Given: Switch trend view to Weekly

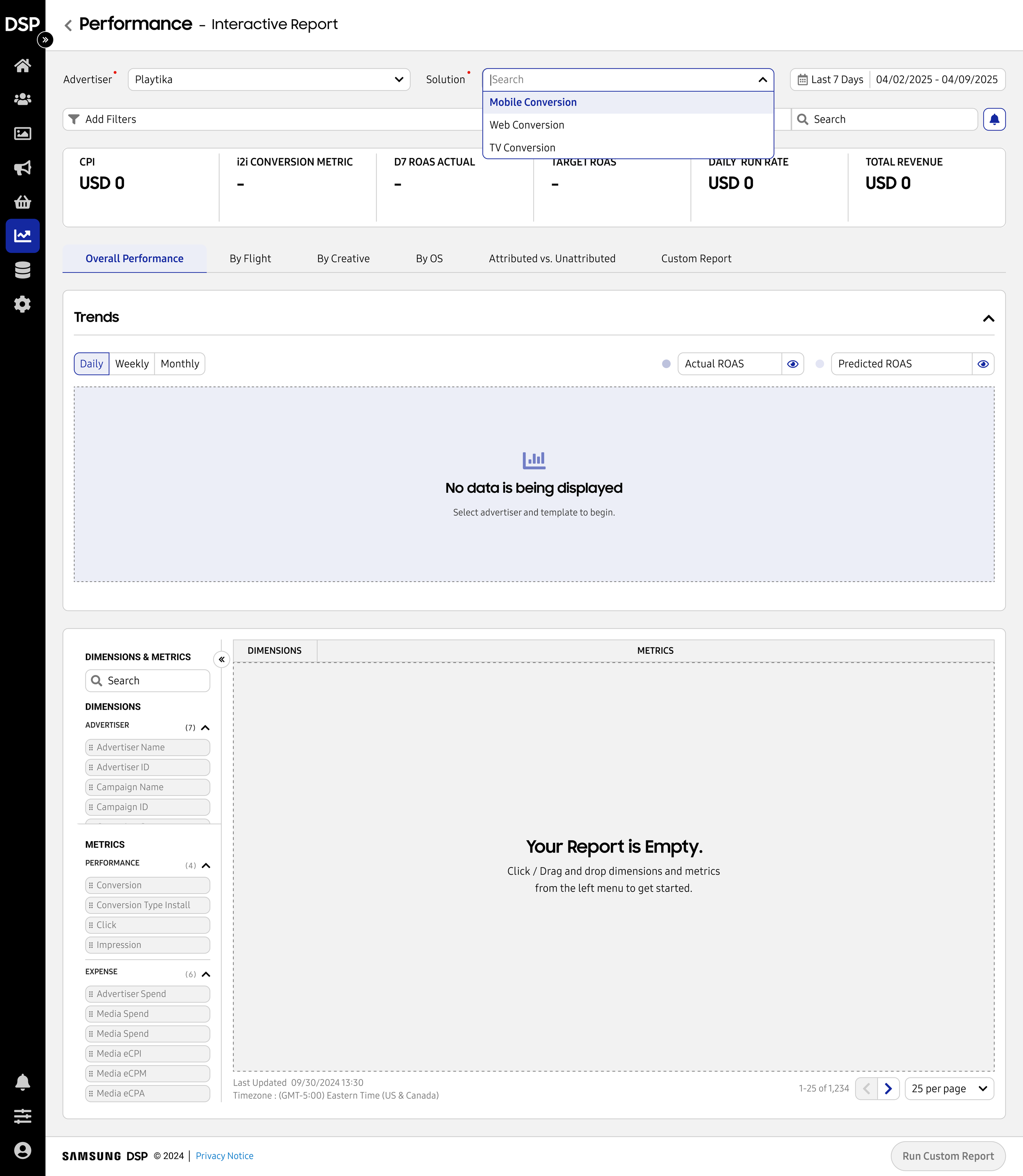Looking at the screenshot, I should [132, 364].
